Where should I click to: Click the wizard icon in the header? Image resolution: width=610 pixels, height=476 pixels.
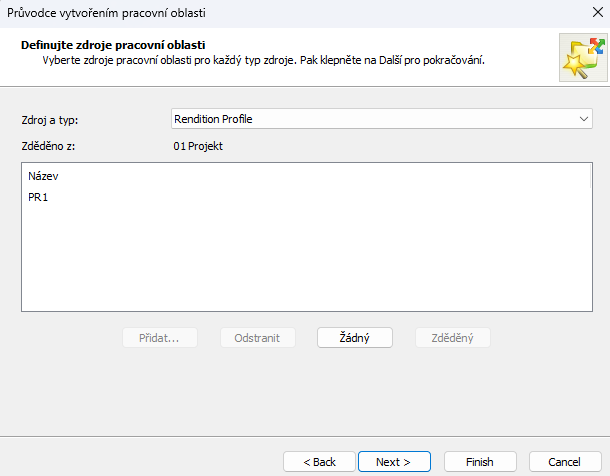(581, 56)
